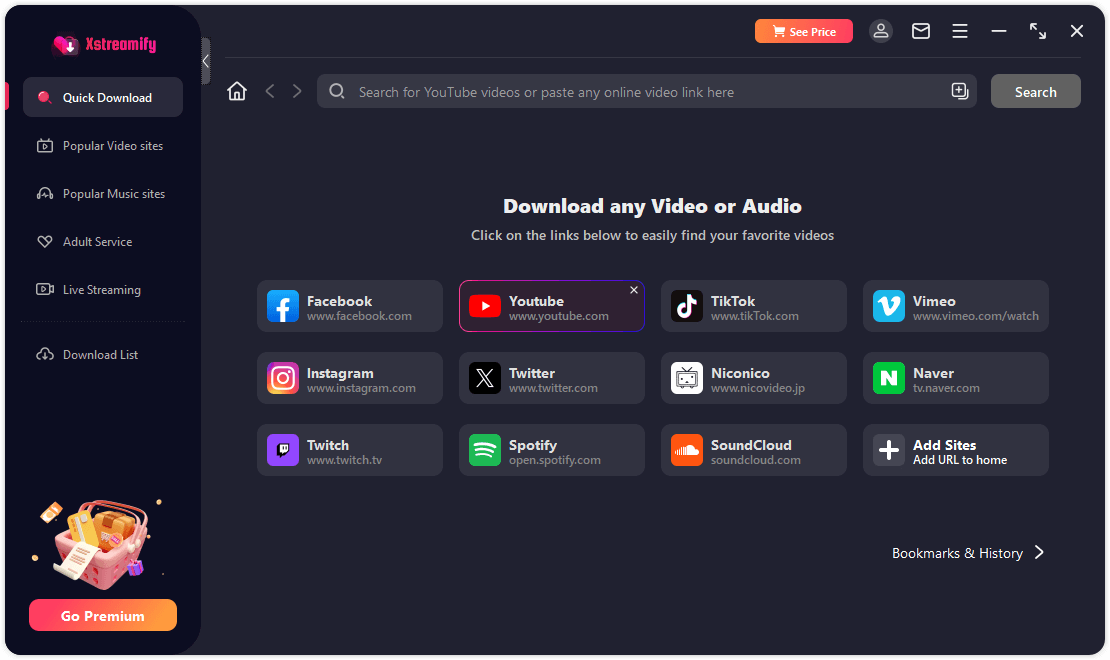The height and width of the screenshot is (660, 1110).
Task: Open the hamburger main menu
Action: tap(960, 31)
